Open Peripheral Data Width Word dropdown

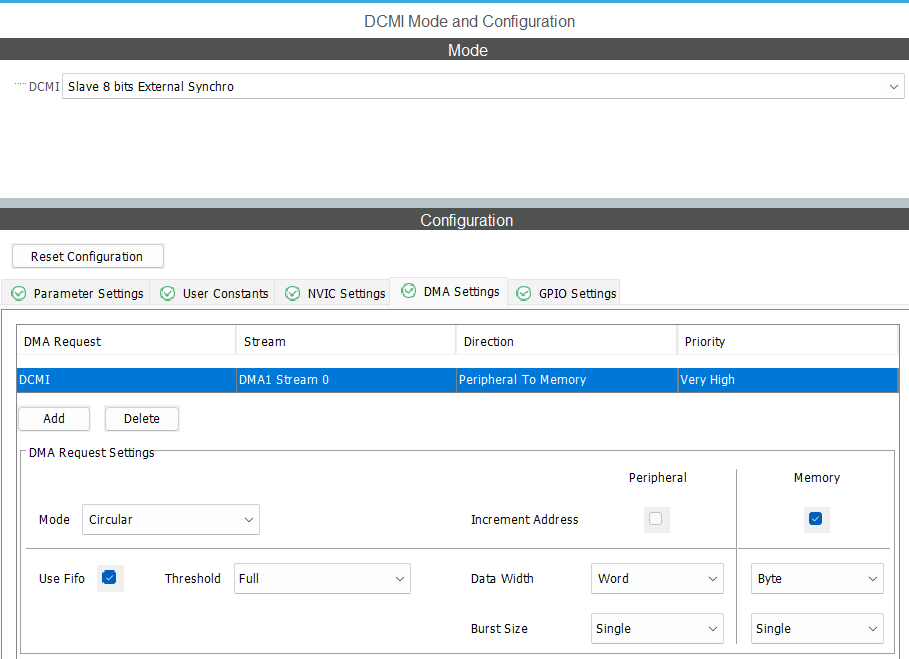pos(657,578)
